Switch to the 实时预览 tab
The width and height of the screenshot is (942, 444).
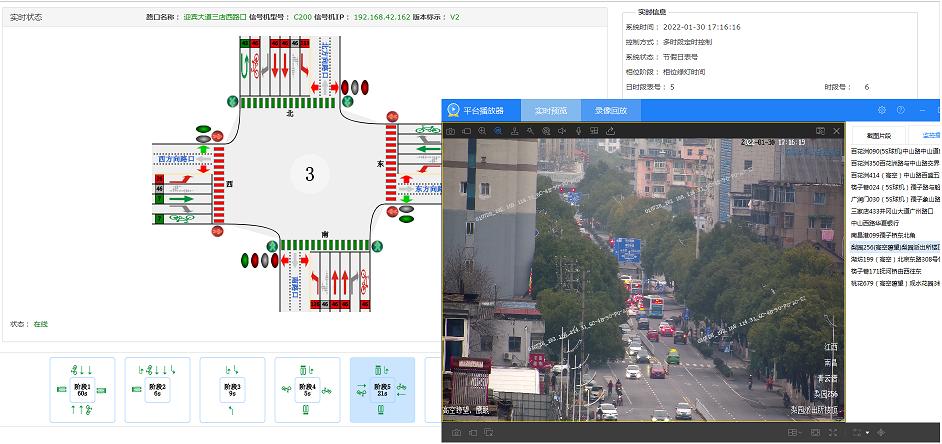(550, 110)
